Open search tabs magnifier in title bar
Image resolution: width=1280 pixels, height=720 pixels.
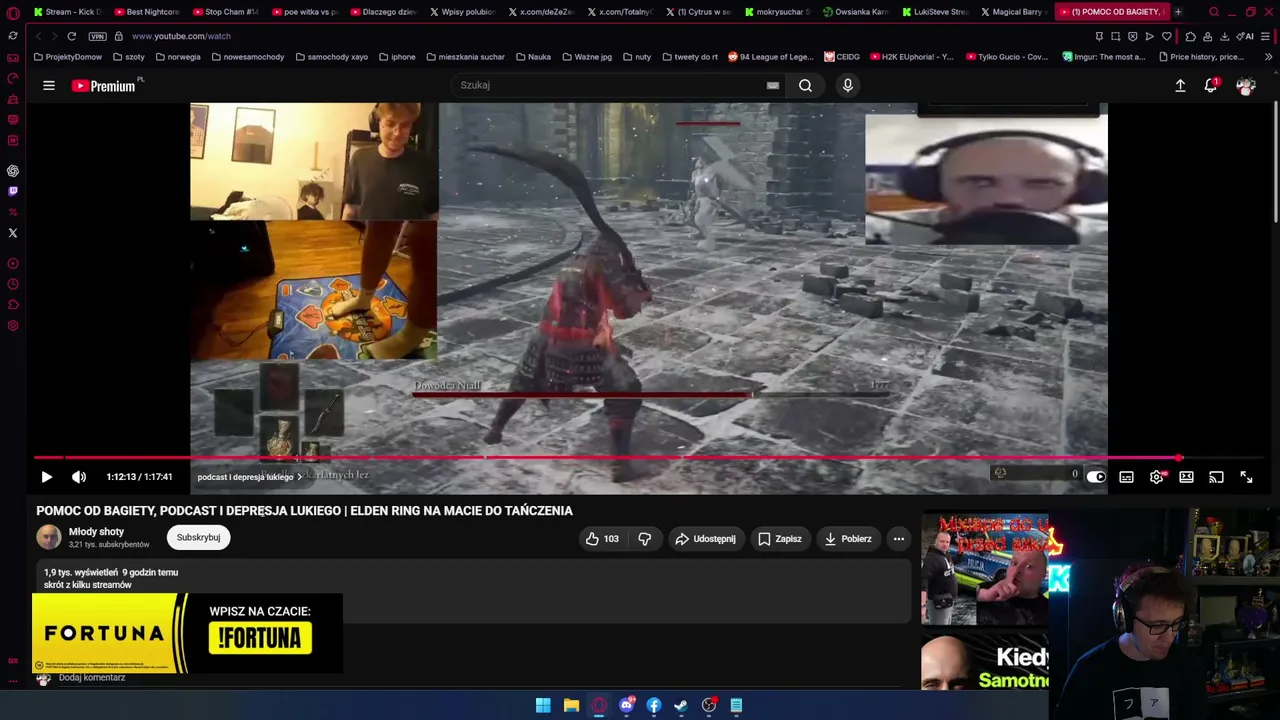(1214, 12)
